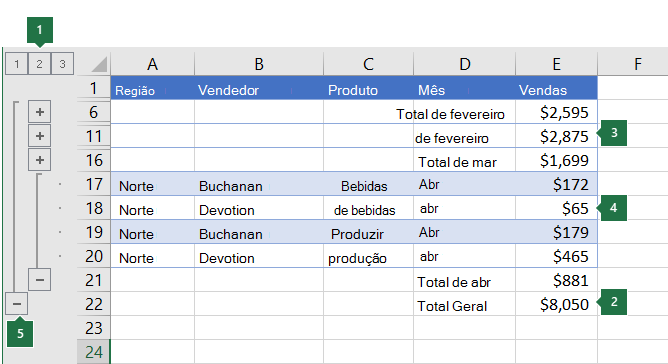
Task: Select column B header
Action: click(x=259, y=64)
